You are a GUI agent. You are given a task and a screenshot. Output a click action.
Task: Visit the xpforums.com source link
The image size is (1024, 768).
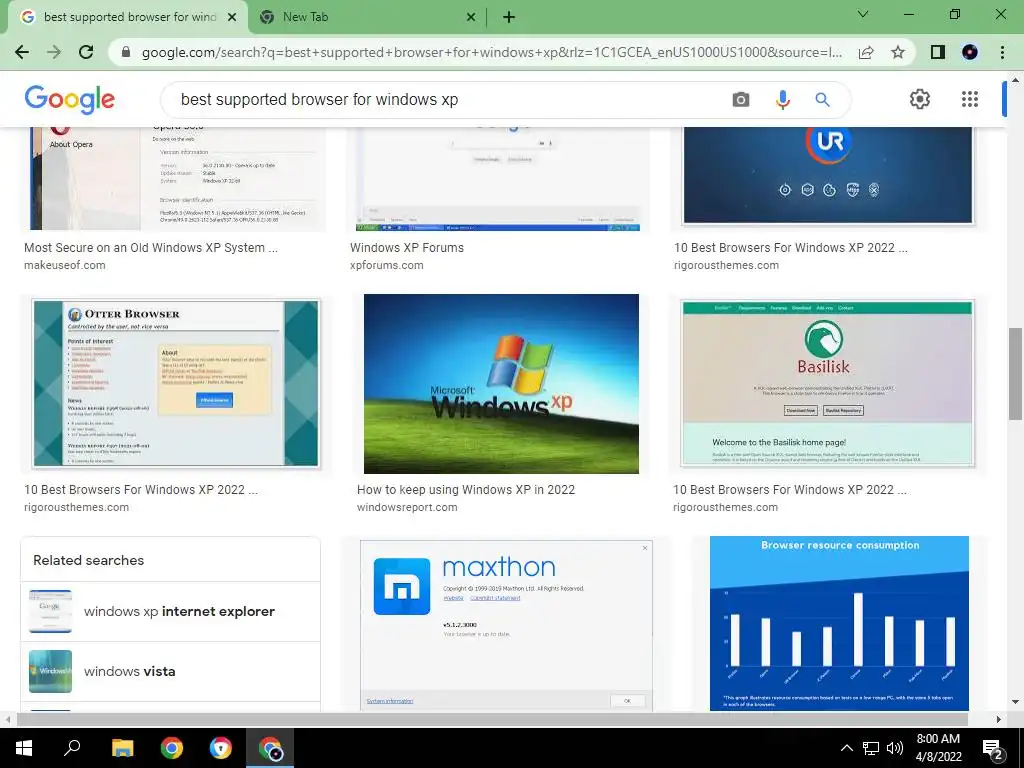tap(387, 265)
